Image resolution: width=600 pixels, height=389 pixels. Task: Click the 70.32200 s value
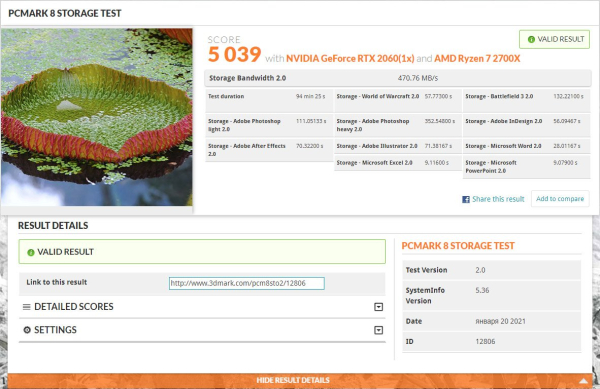coord(310,146)
